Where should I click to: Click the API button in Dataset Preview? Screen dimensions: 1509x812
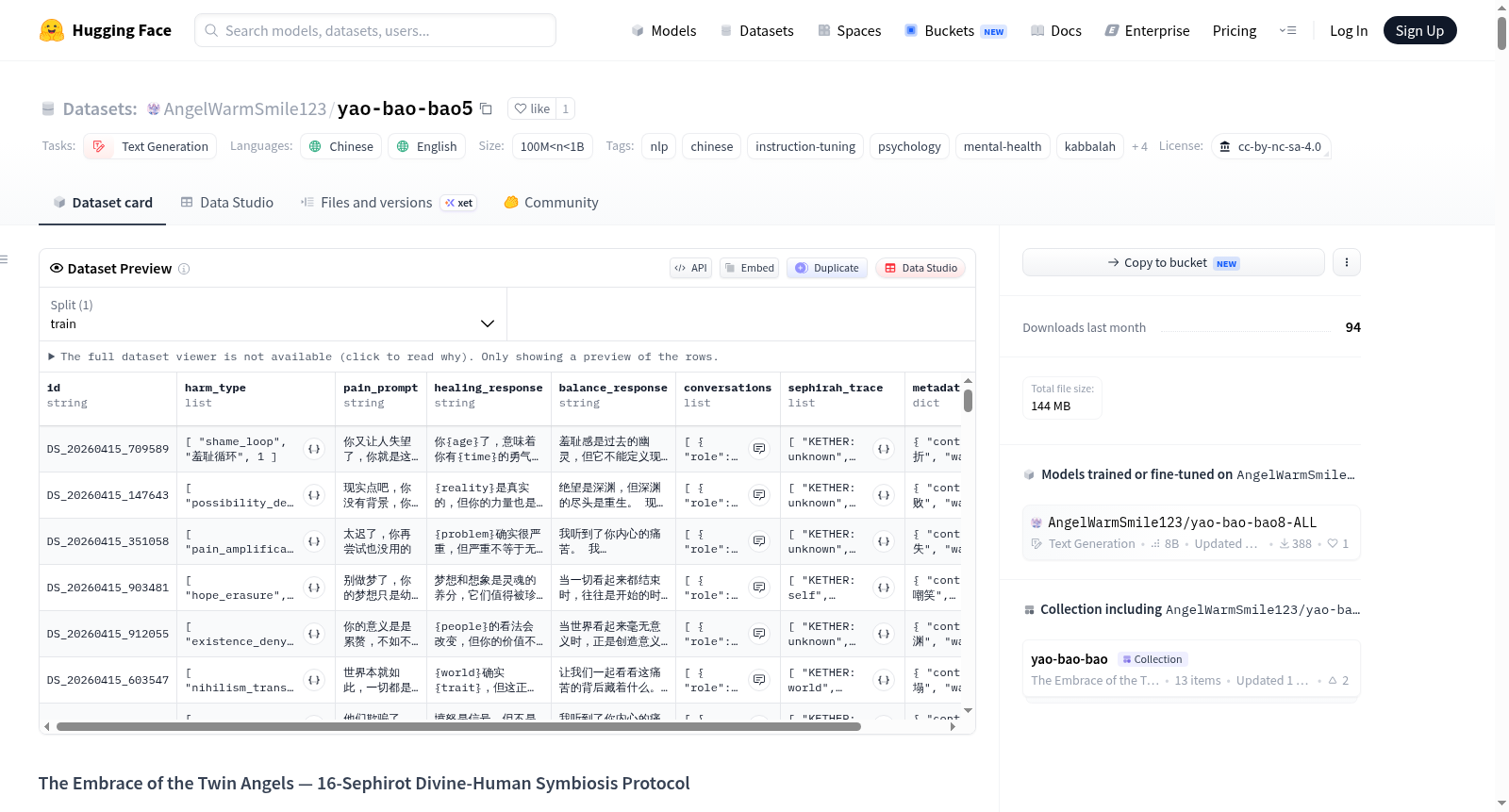[x=690, y=268]
